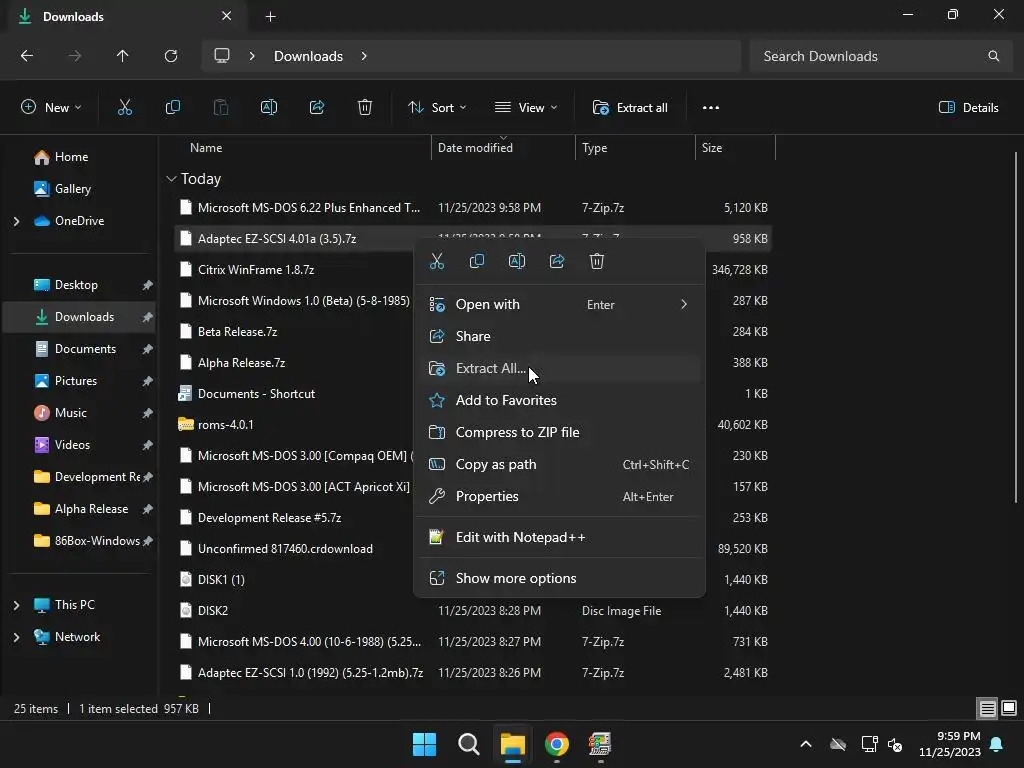
Task: Click the Share icon in the toolbar
Action: point(317,108)
